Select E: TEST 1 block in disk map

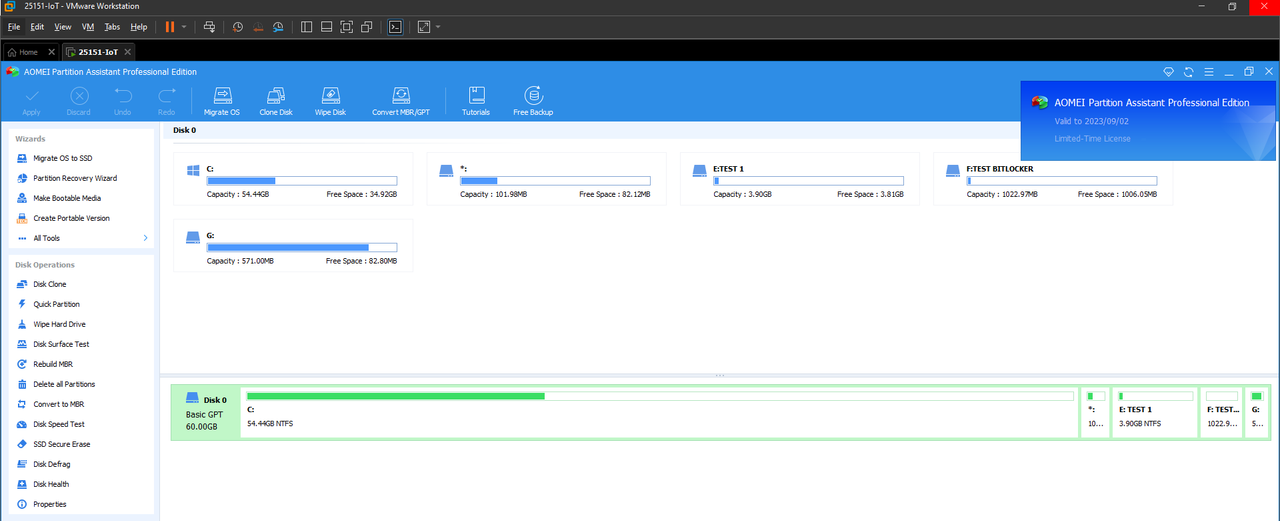[x=1157, y=412]
